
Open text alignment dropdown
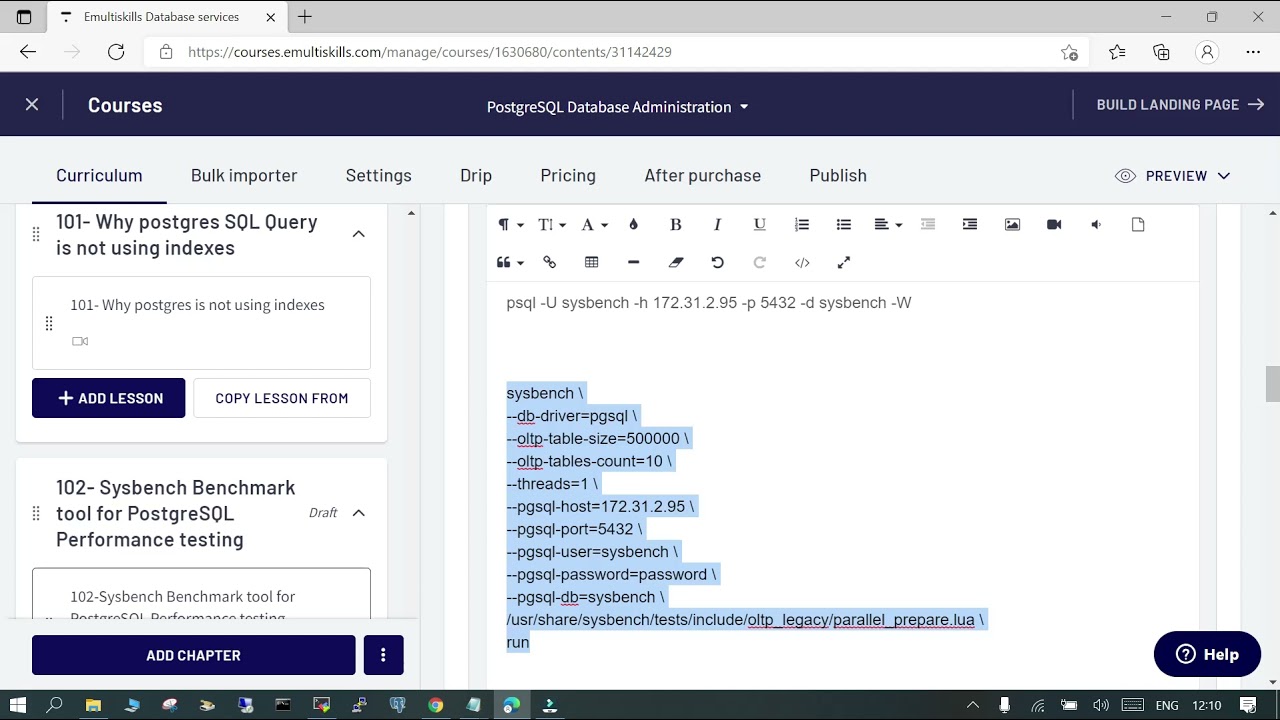pos(888,225)
